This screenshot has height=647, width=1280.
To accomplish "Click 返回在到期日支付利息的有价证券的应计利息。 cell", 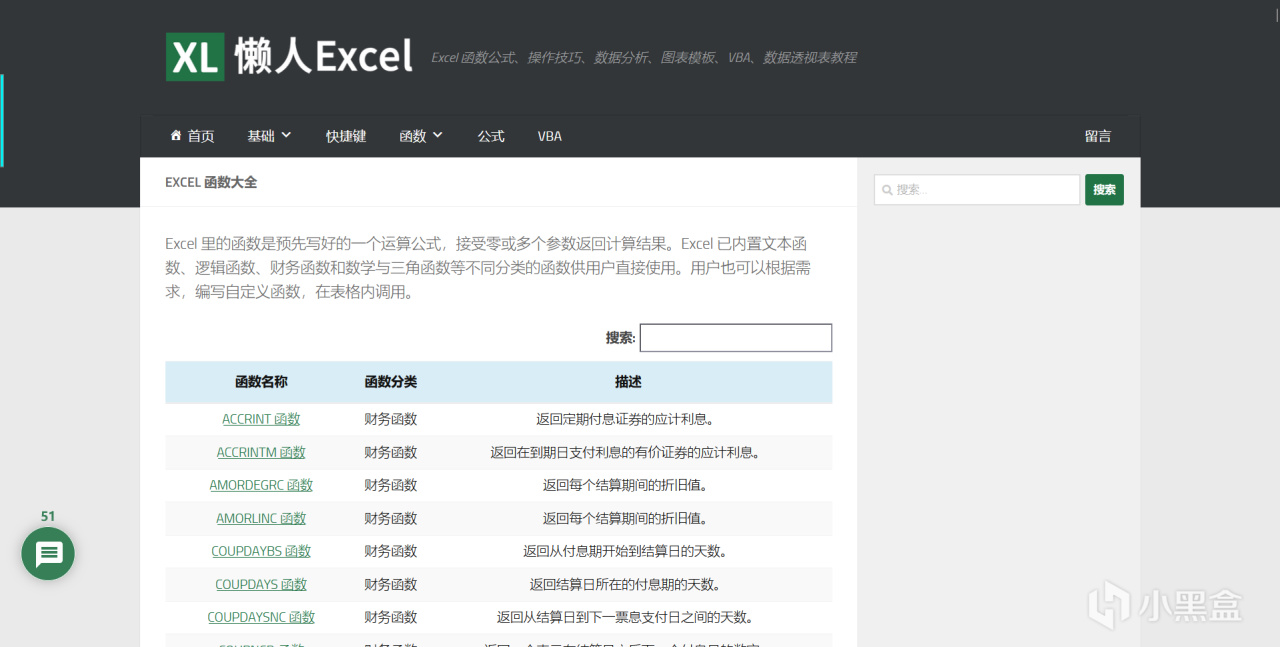I will pos(628,452).
